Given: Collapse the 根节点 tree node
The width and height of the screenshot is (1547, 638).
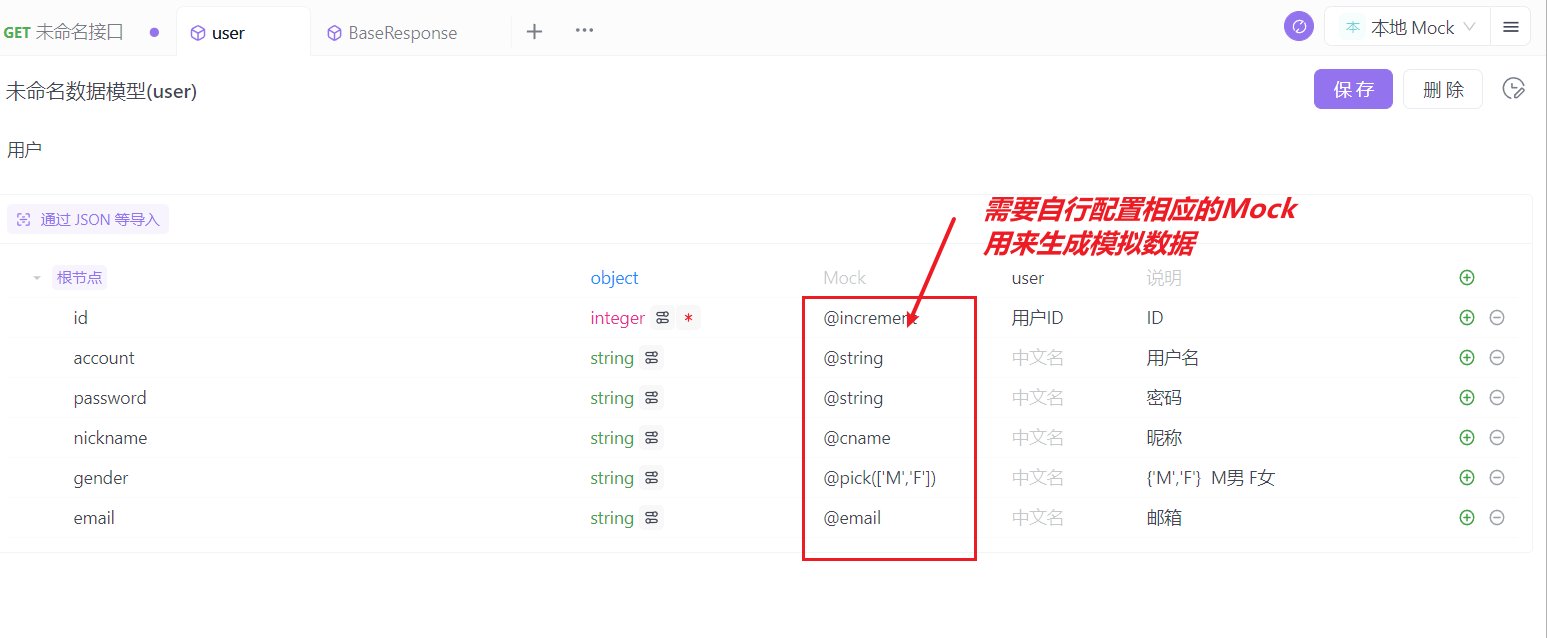Looking at the screenshot, I should tap(37, 277).
